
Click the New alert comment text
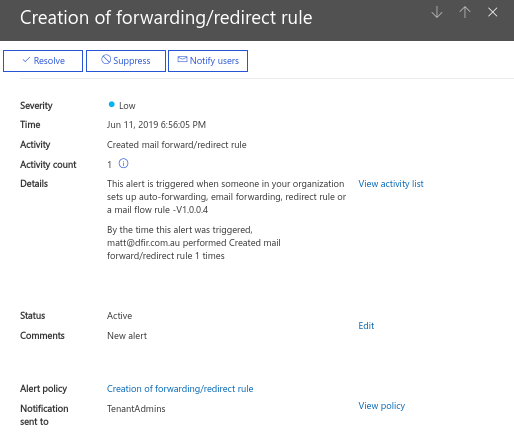pyautogui.click(x=127, y=336)
